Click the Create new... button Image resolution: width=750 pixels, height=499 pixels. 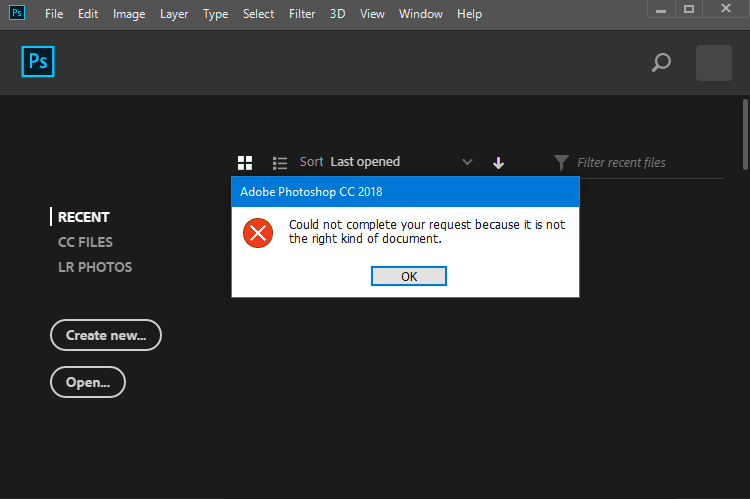pos(106,335)
